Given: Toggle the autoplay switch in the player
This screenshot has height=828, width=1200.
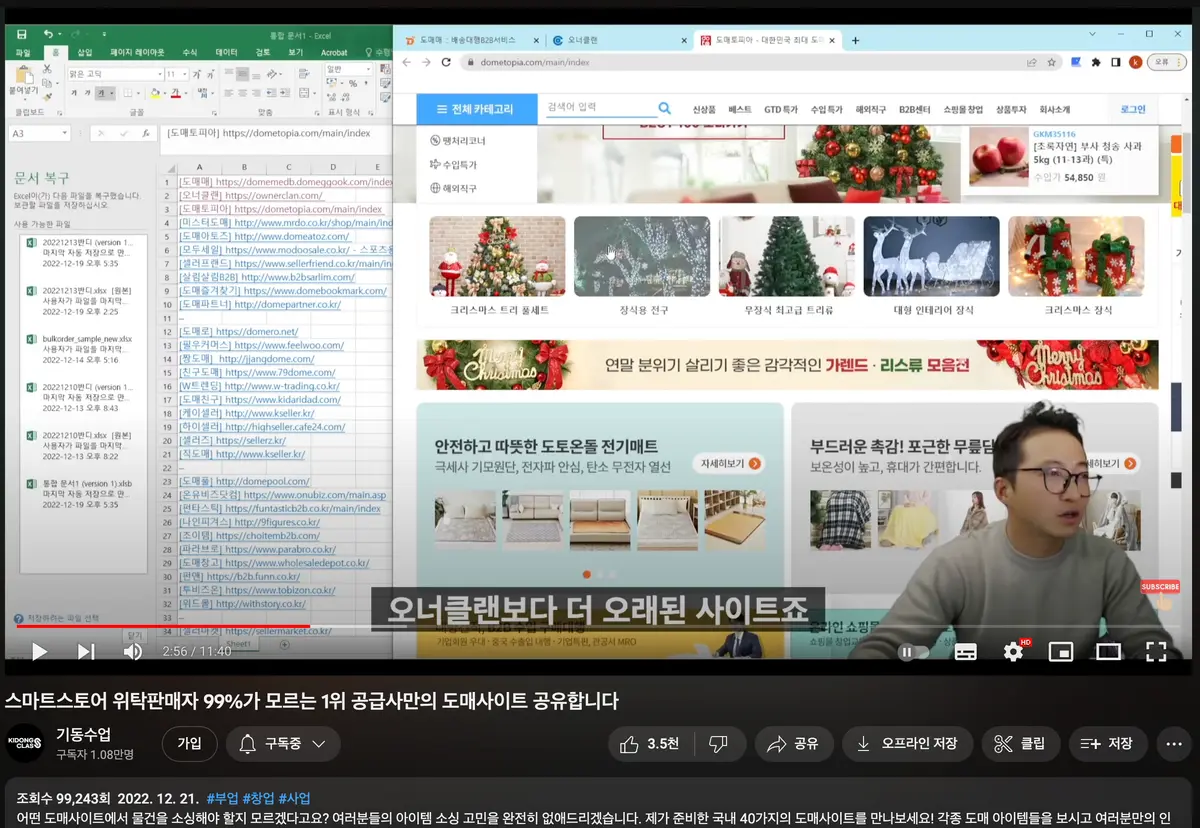Looking at the screenshot, I should pyautogui.click(x=914, y=652).
